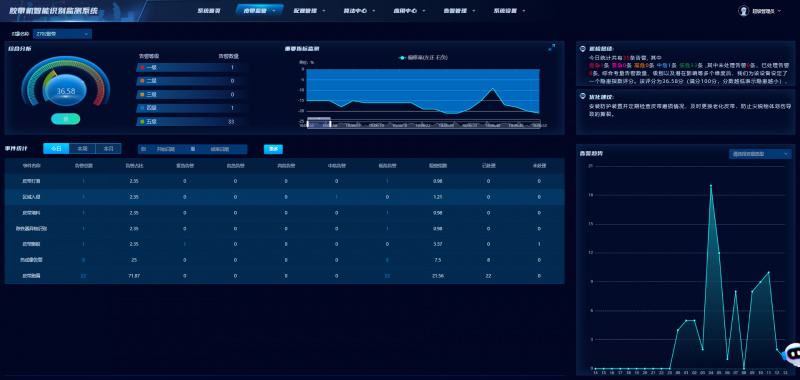Open the 算法中心 navigation menu
This screenshot has width=800, height=380.
pos(355,10)
